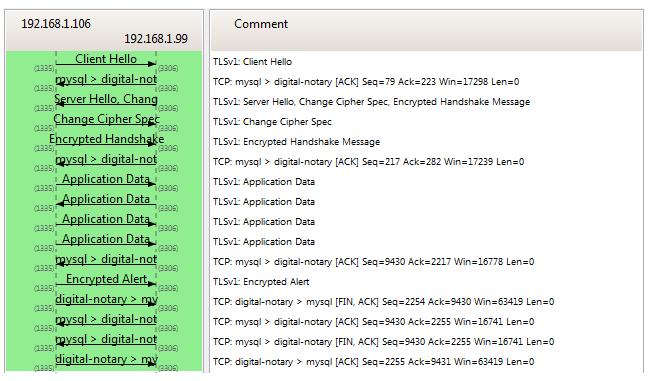Select comment TLSv1: Encrypted Handshake Message
This screenshot has height=381, width=650.
point(296,142)
